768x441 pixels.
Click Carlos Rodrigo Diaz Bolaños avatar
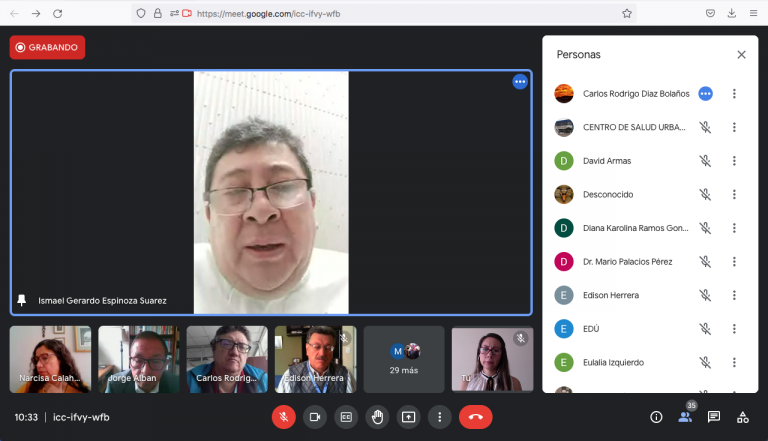[x=564, y=94]
